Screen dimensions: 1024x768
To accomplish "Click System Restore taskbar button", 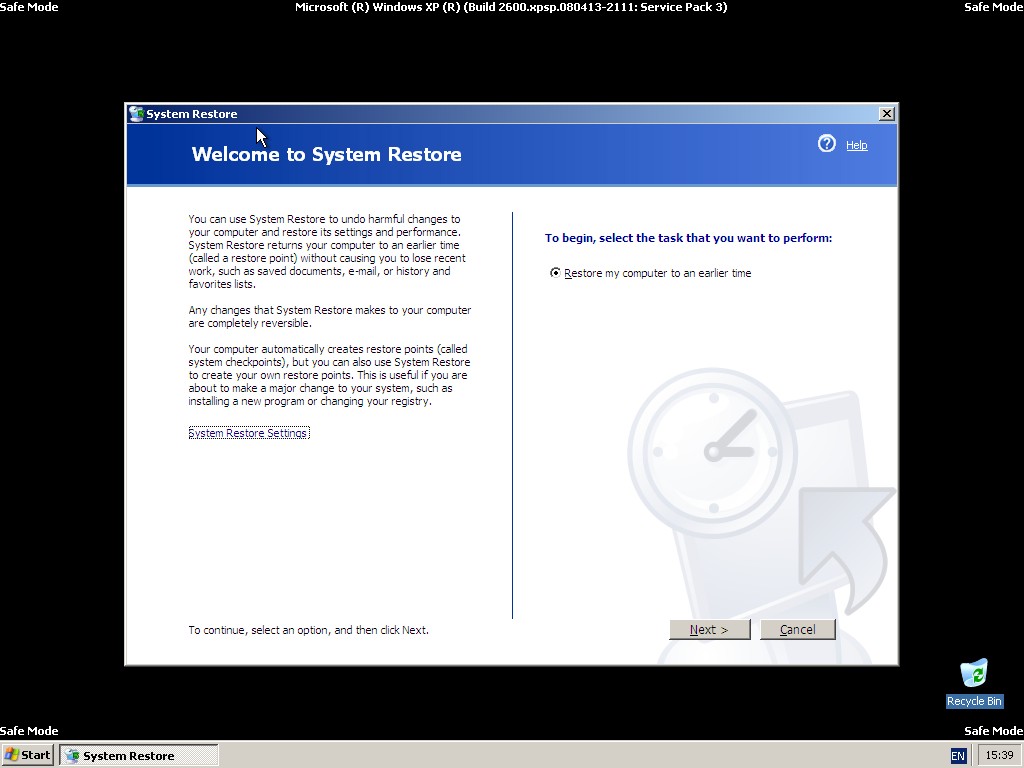I will [138, 756].
